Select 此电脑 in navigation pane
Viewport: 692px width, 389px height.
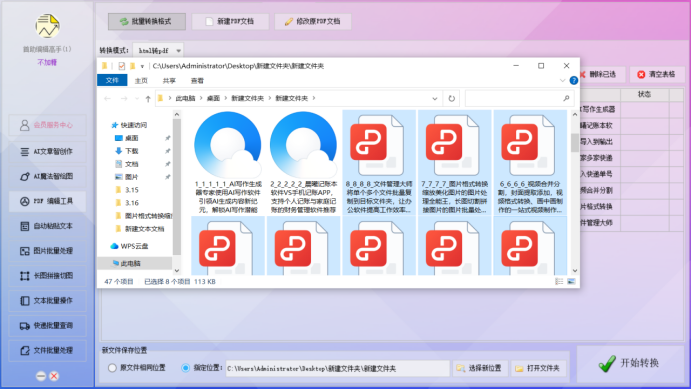[130, 264]
